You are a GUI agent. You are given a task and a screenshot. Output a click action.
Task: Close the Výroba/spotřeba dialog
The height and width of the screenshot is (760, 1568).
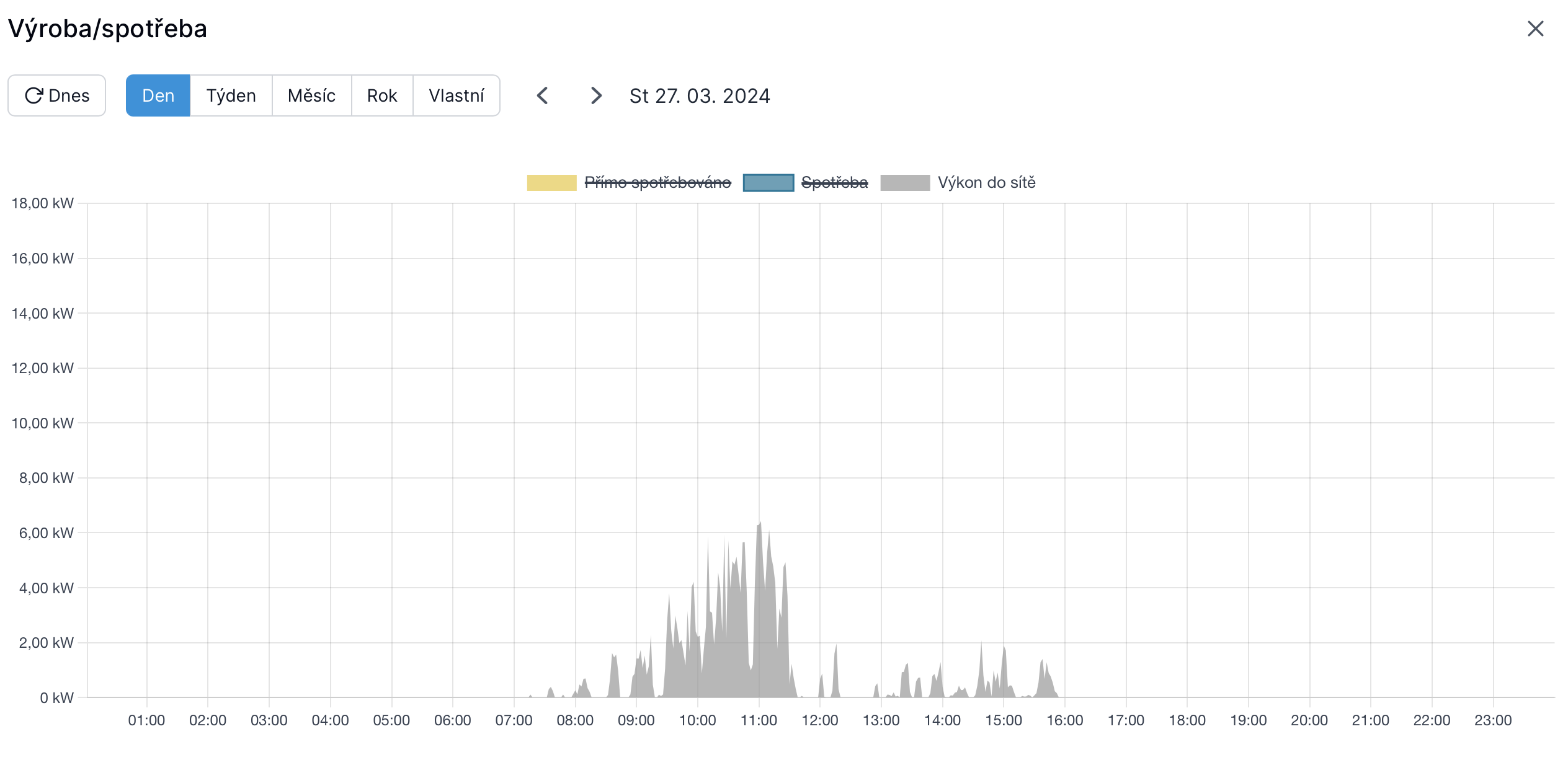1535,29
